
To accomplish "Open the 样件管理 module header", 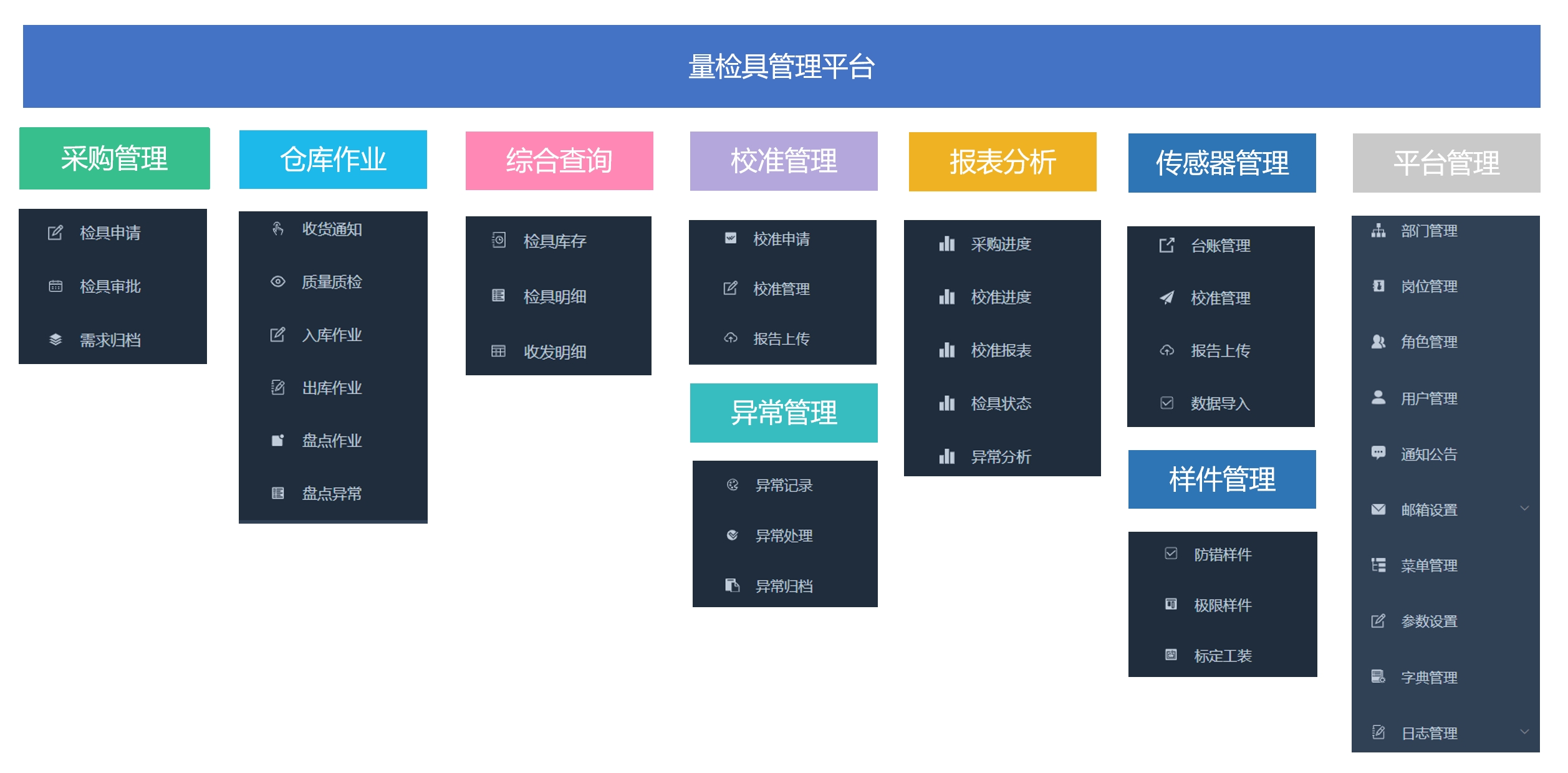I will point(1222,479).
